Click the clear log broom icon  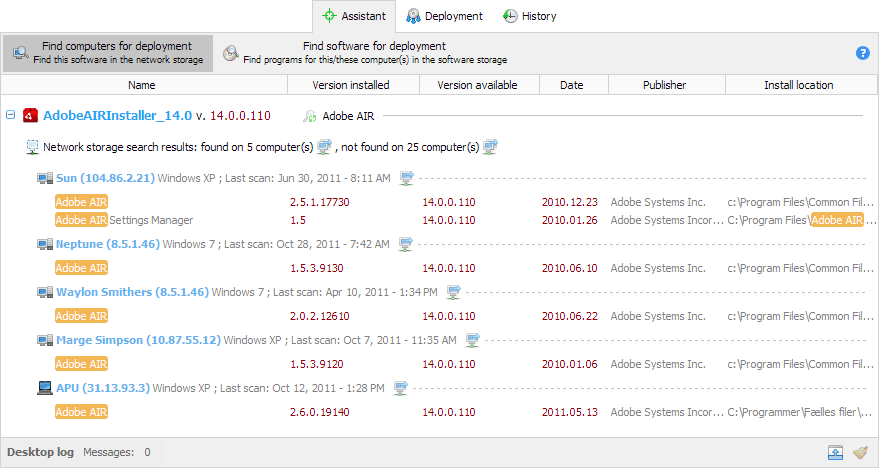(x=860, y=452)
